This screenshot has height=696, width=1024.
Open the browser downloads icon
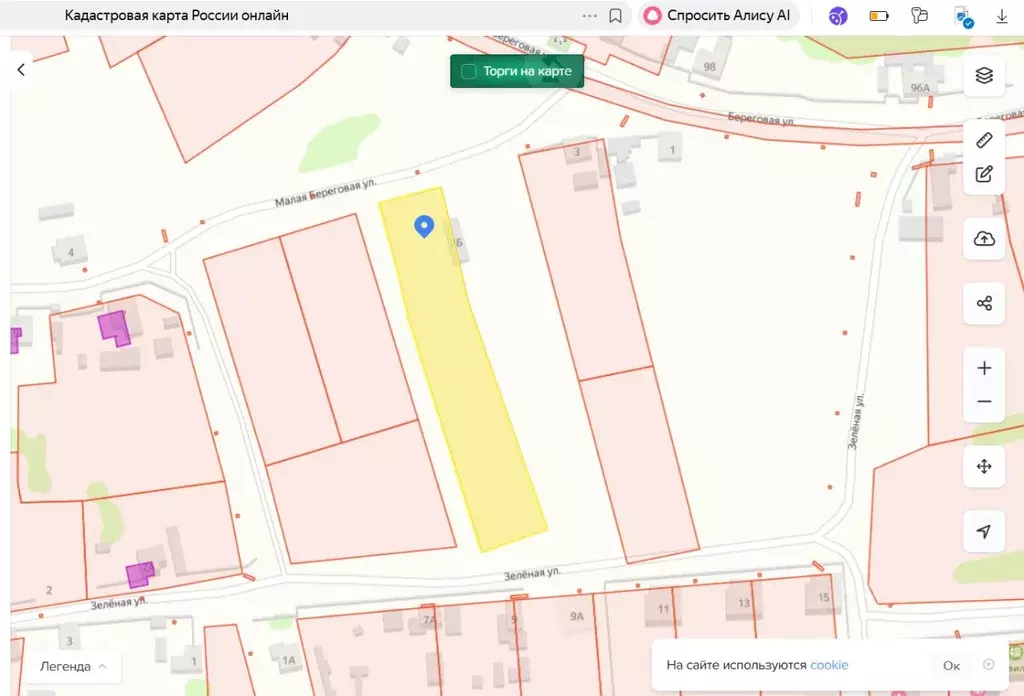click(x=1002, y=16)
